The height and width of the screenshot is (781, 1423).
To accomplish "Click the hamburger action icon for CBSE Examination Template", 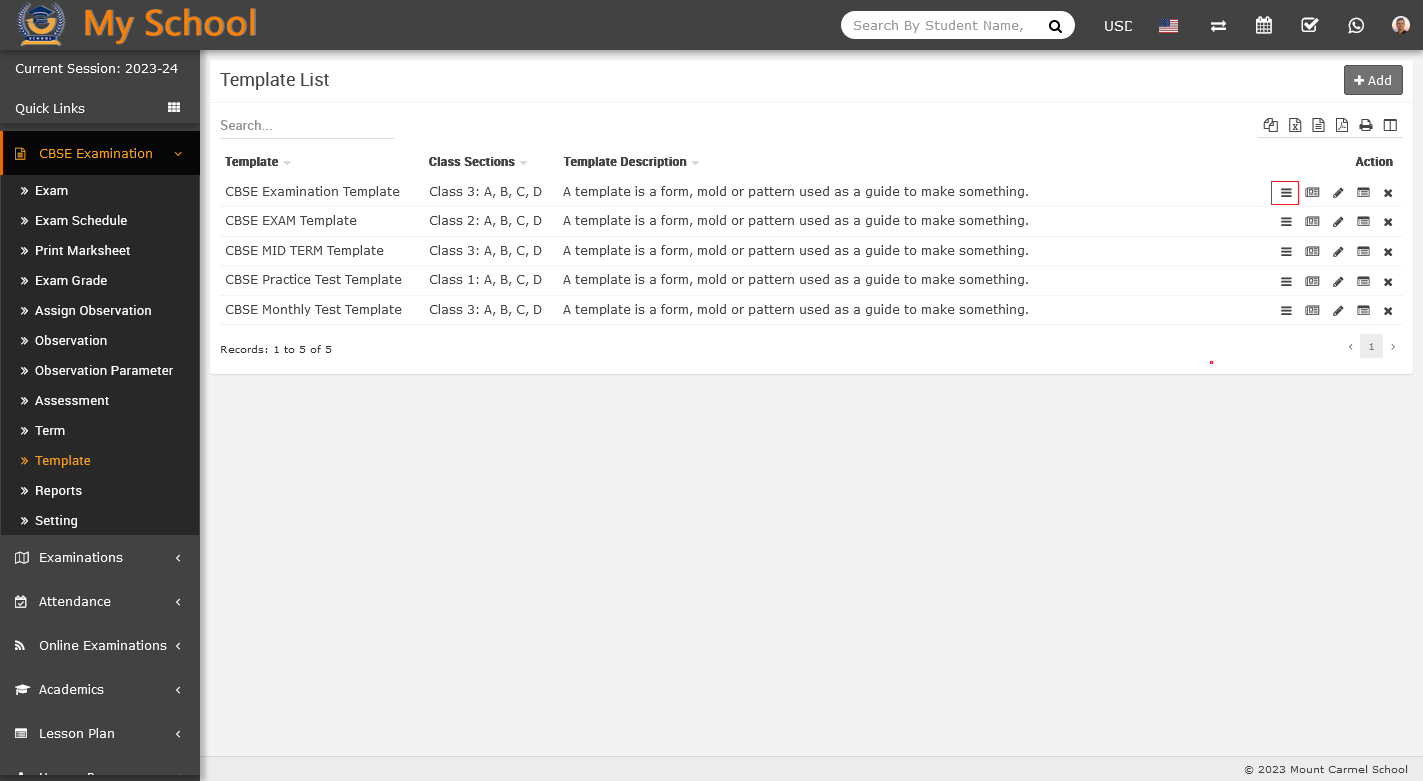I will (x=1285, y=193).
